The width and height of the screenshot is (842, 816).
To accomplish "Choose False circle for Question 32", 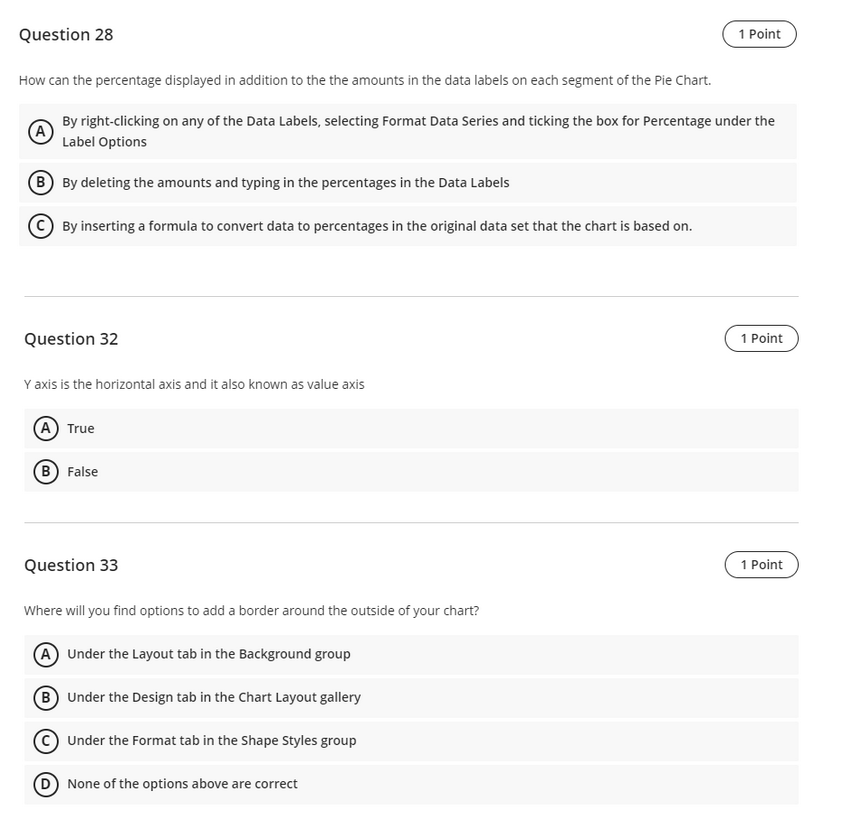I will tap(46, 471).
